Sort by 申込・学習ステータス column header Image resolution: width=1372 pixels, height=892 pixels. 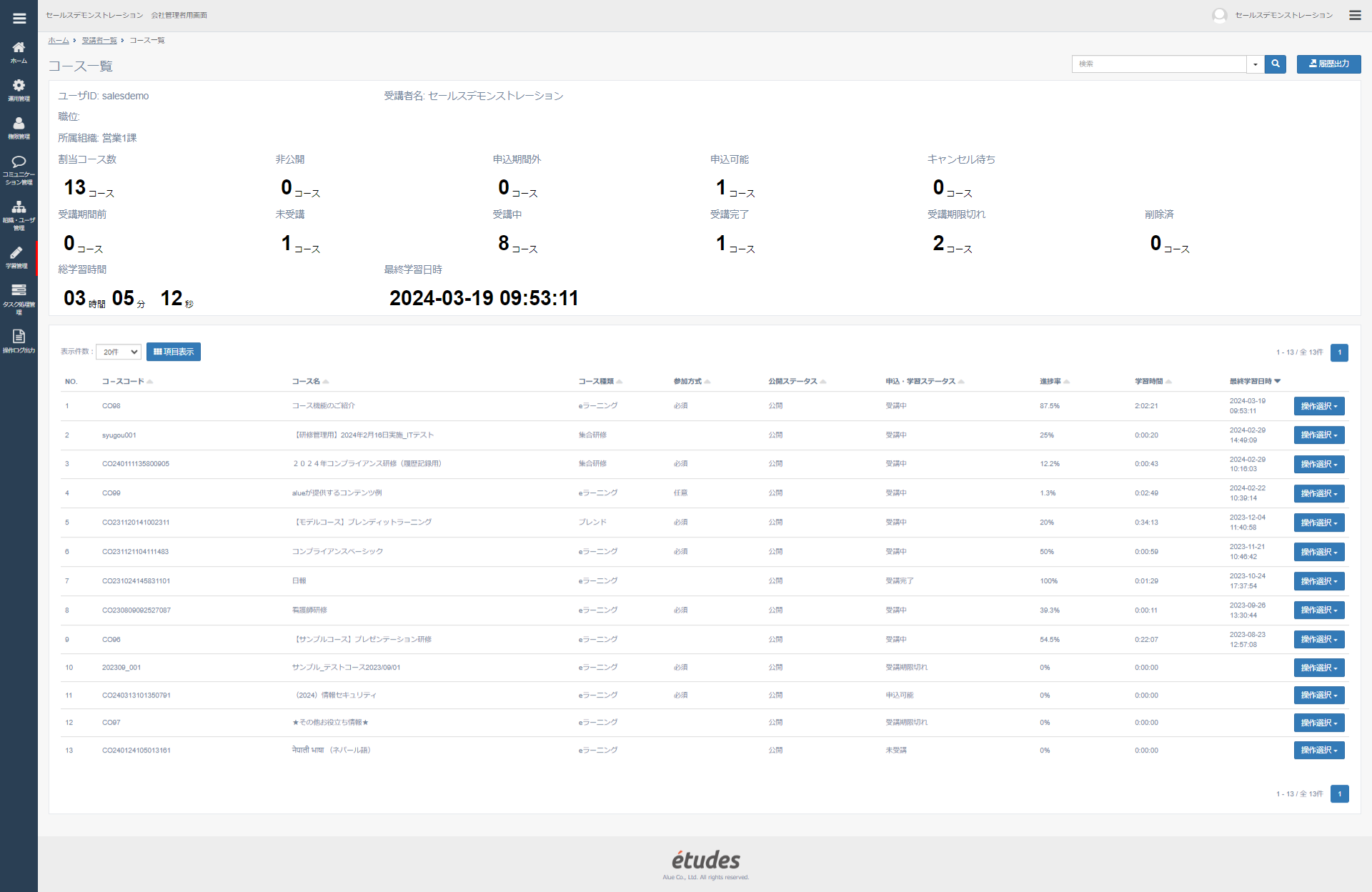tap(925, 382)
